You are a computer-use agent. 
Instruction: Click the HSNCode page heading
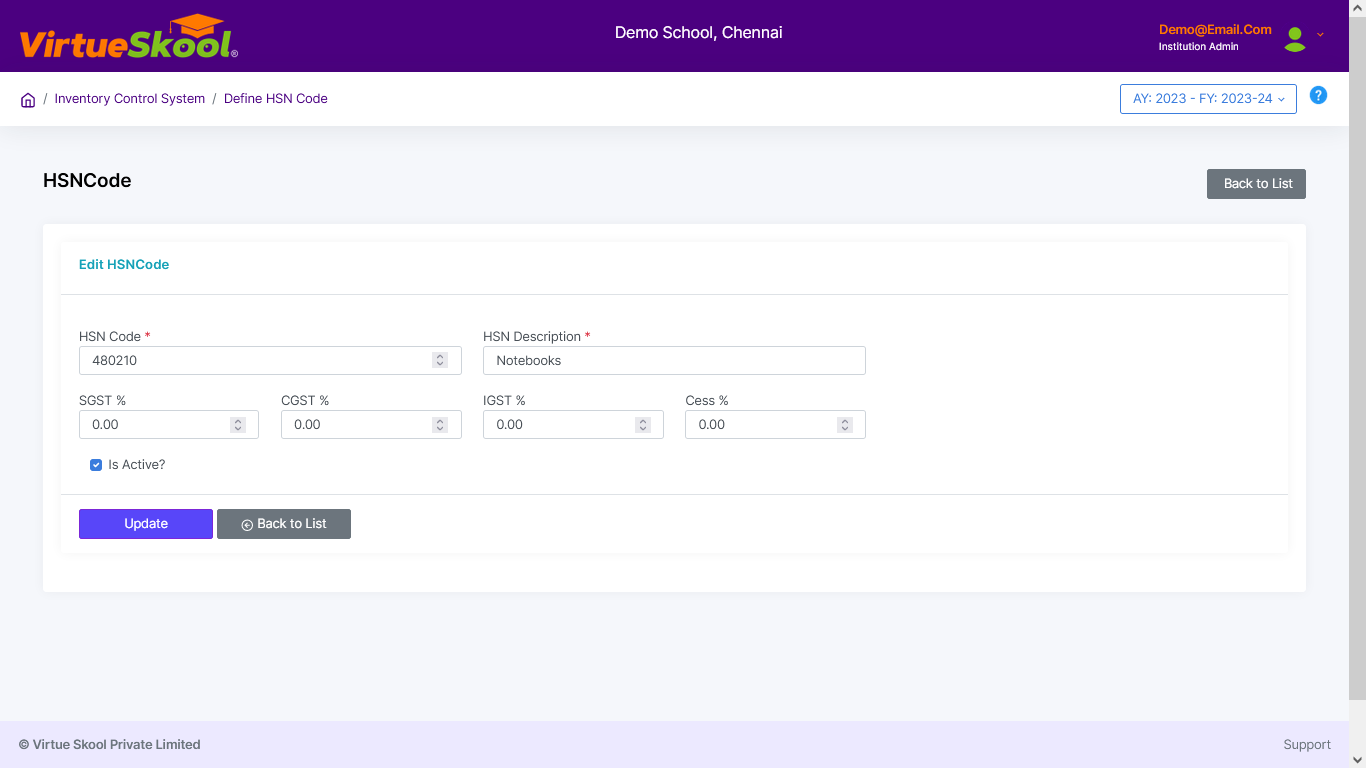[x=87, y=181]
